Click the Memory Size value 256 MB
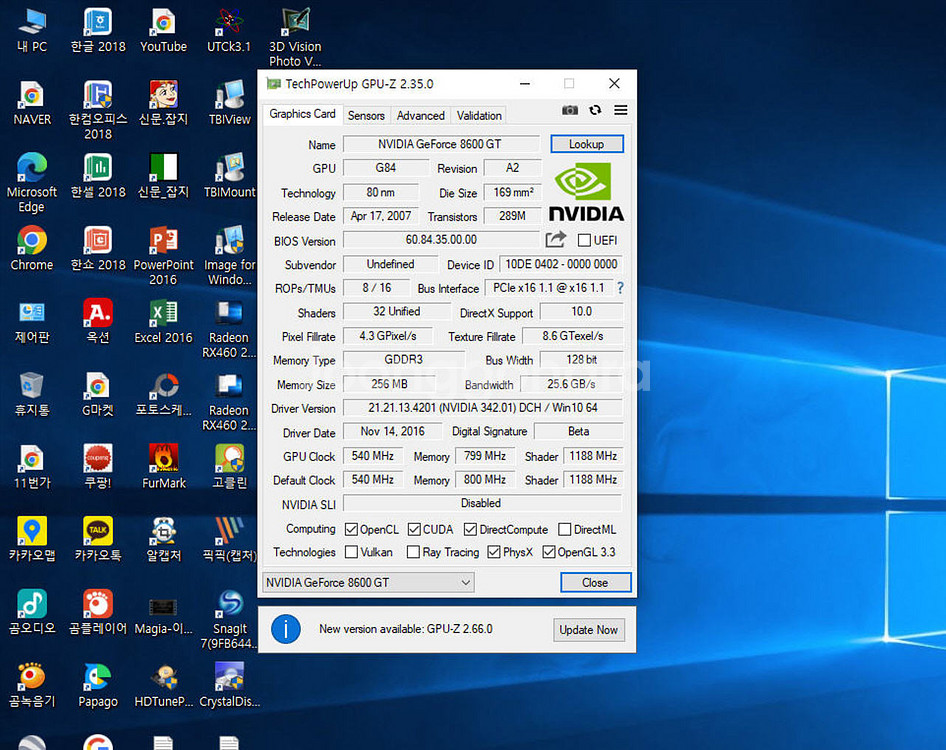The width and height of the screenshot is (946, 750). [389, 384]
